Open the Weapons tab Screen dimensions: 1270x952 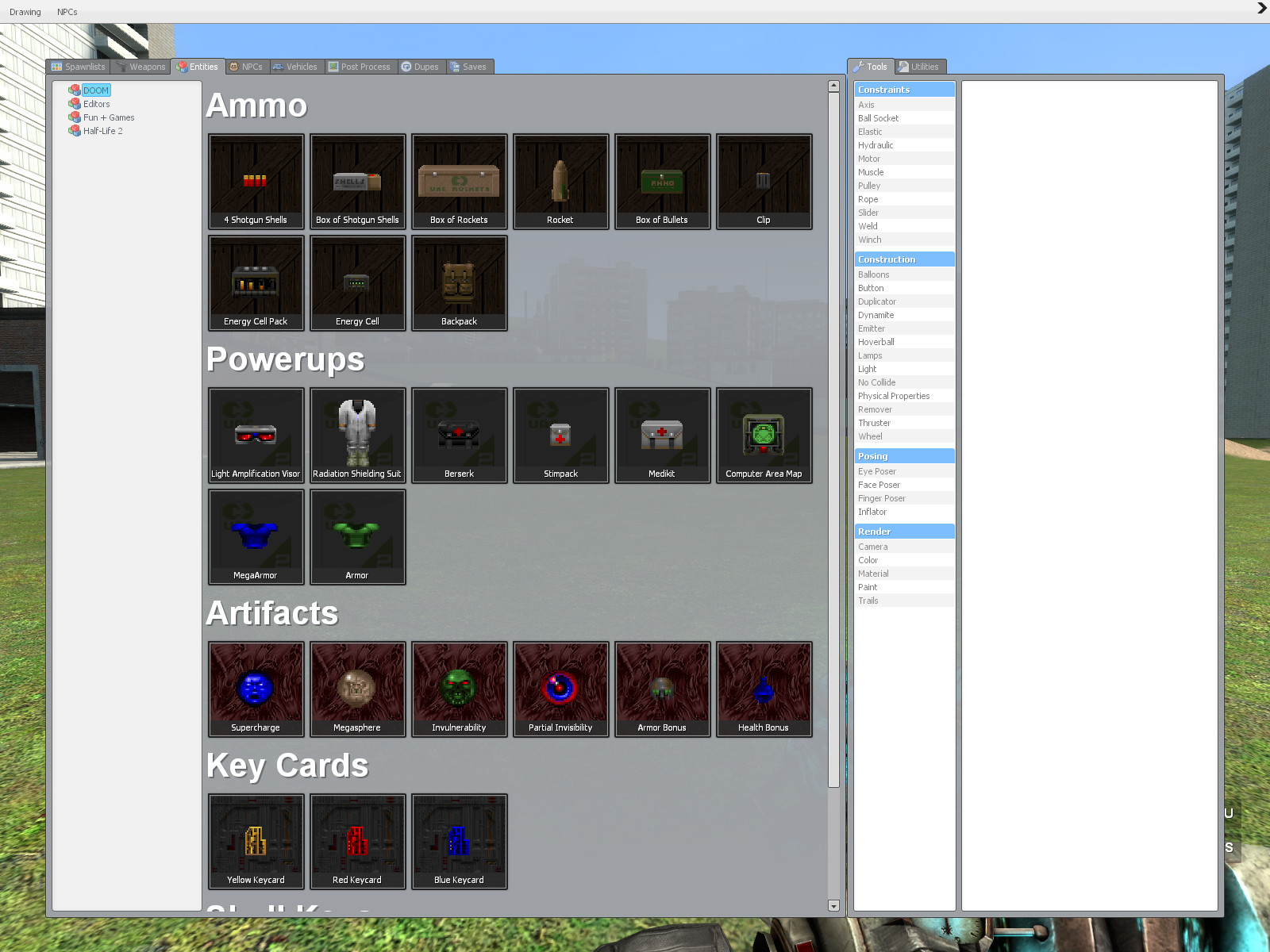[x=140, y=67]
